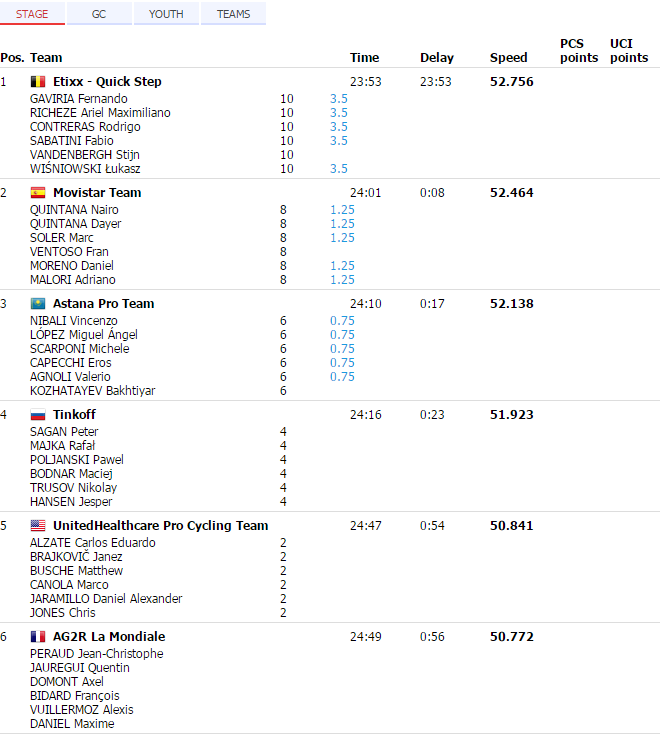
Task: Click the Russian flag beside Tinkoff
Action: click(38, 415)
